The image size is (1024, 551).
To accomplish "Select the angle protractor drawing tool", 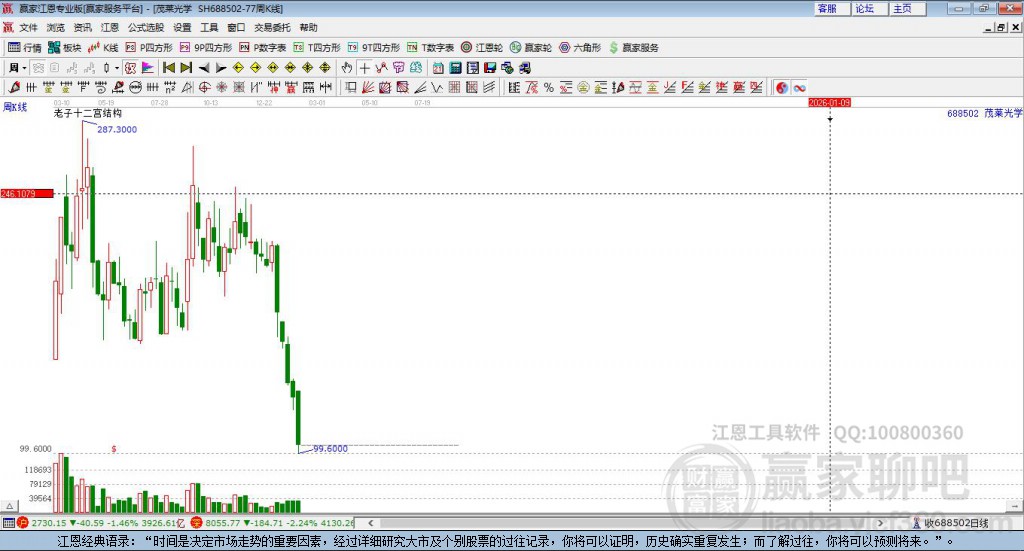I will [x=187, y=87].
